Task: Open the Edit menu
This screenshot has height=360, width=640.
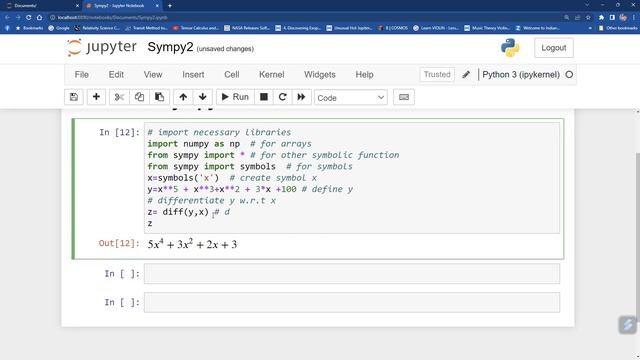Action: point(116,75)
